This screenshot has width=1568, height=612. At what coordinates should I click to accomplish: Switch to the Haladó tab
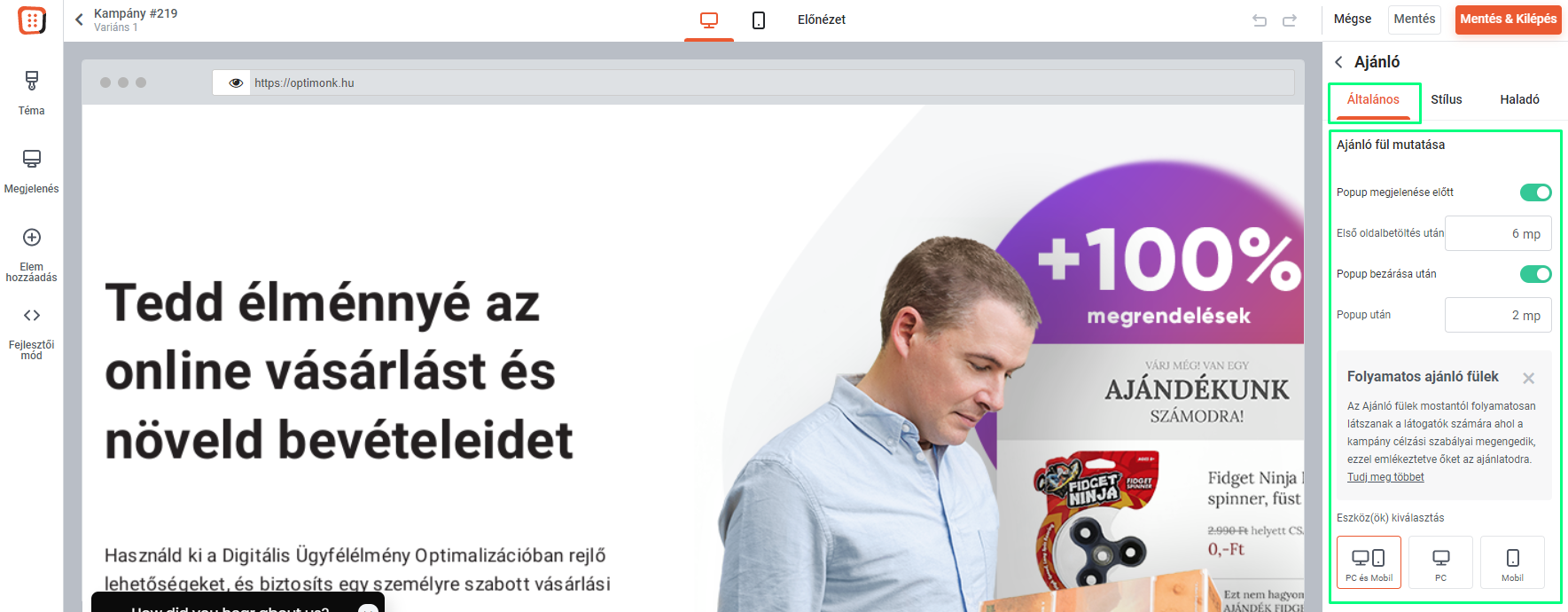(x=1519, y=99)
